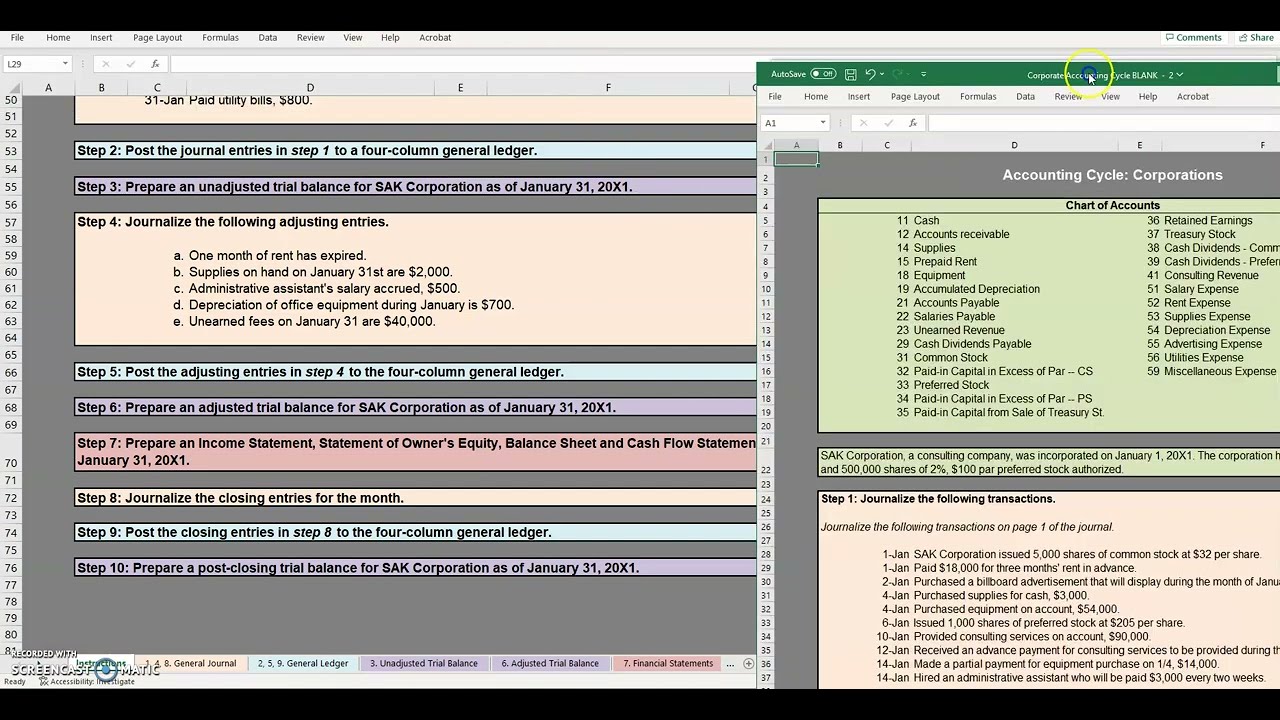
Task: Open Help tab in left window
Action: point(390,37)
